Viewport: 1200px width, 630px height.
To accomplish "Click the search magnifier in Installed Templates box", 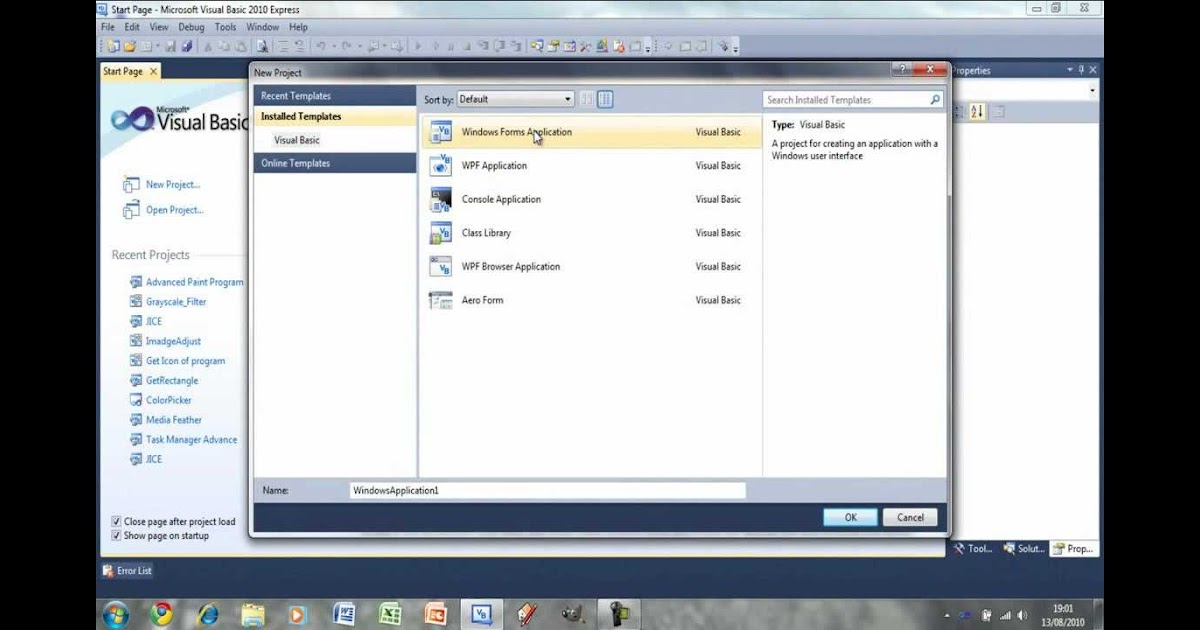I will coord(935,100).
